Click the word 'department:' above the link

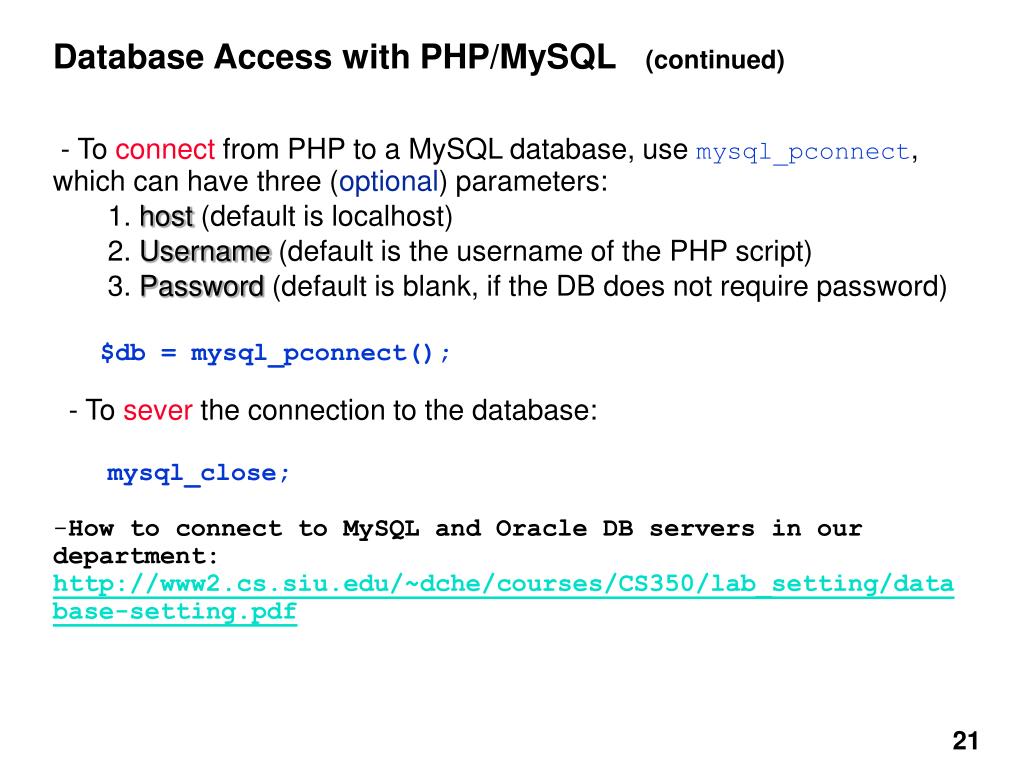point(136,556)
